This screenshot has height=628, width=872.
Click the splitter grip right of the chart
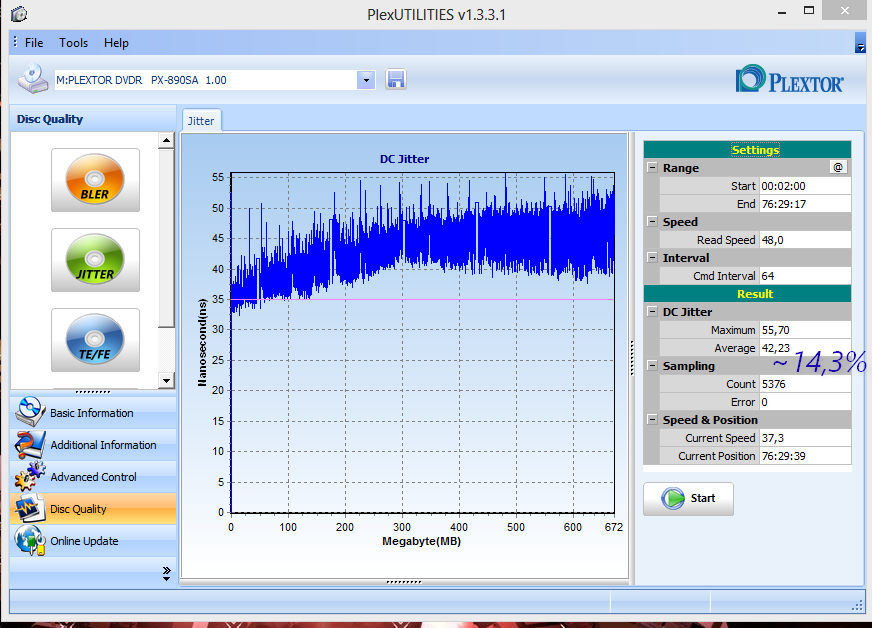(632, 358)
